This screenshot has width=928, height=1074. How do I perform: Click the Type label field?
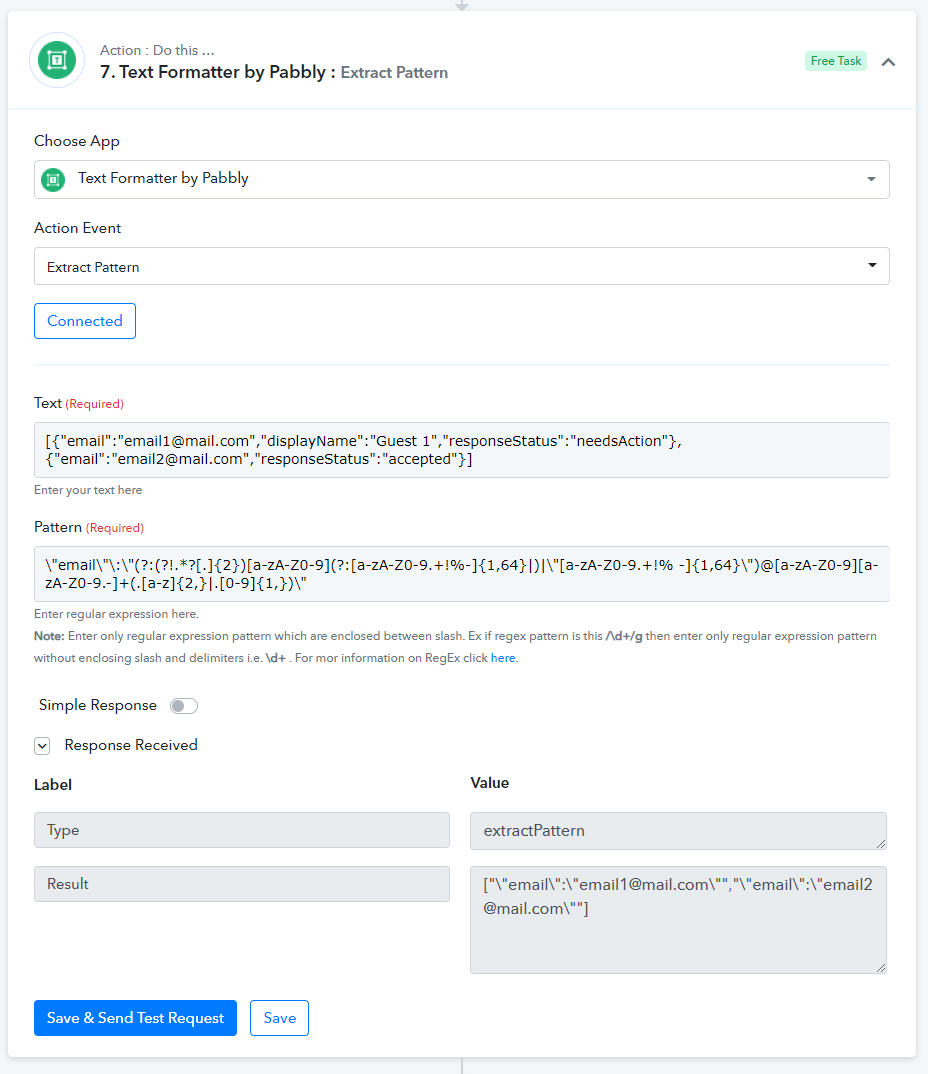click(241, 830)
